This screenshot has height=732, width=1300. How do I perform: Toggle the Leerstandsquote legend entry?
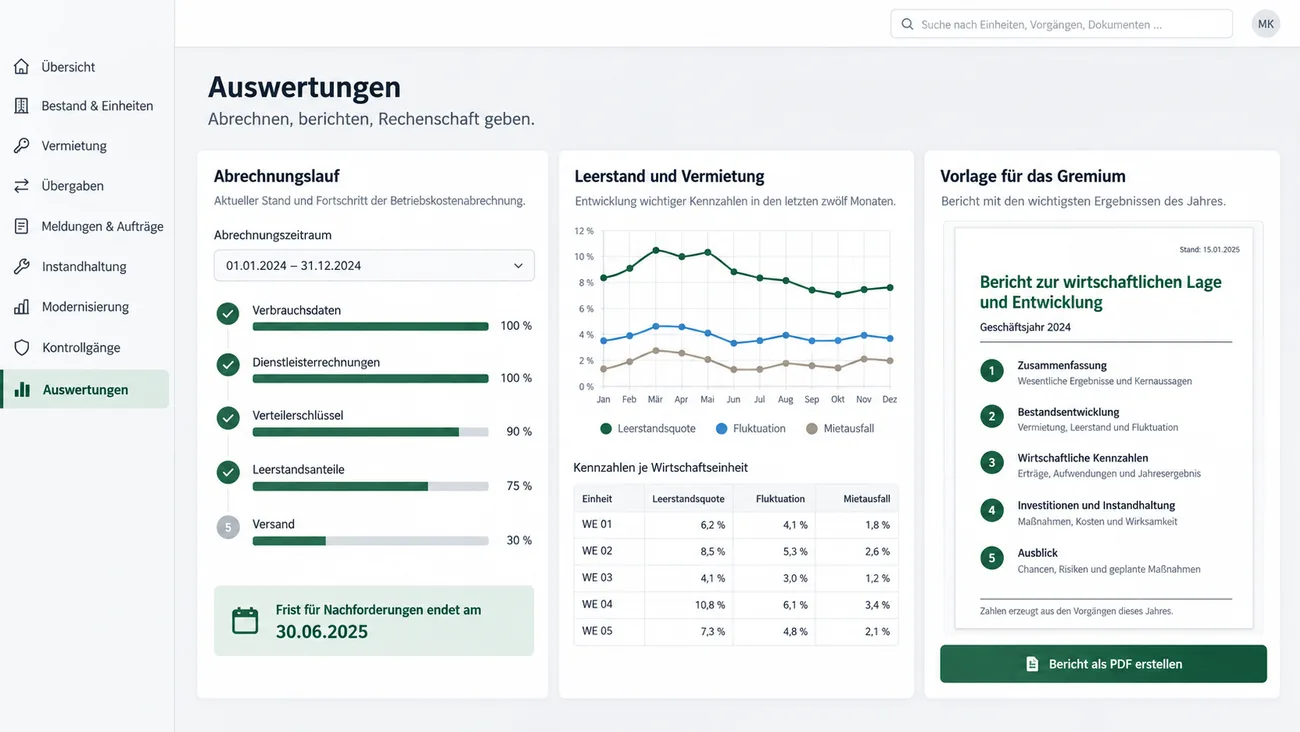tap(647, 429)
